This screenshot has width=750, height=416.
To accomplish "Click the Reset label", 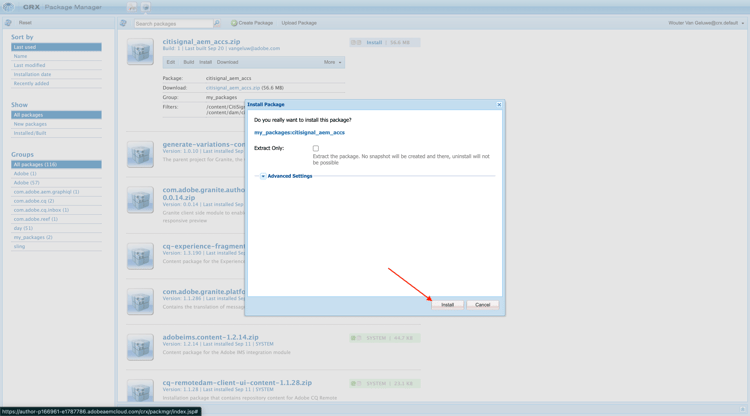I will (x=25, y=22).
